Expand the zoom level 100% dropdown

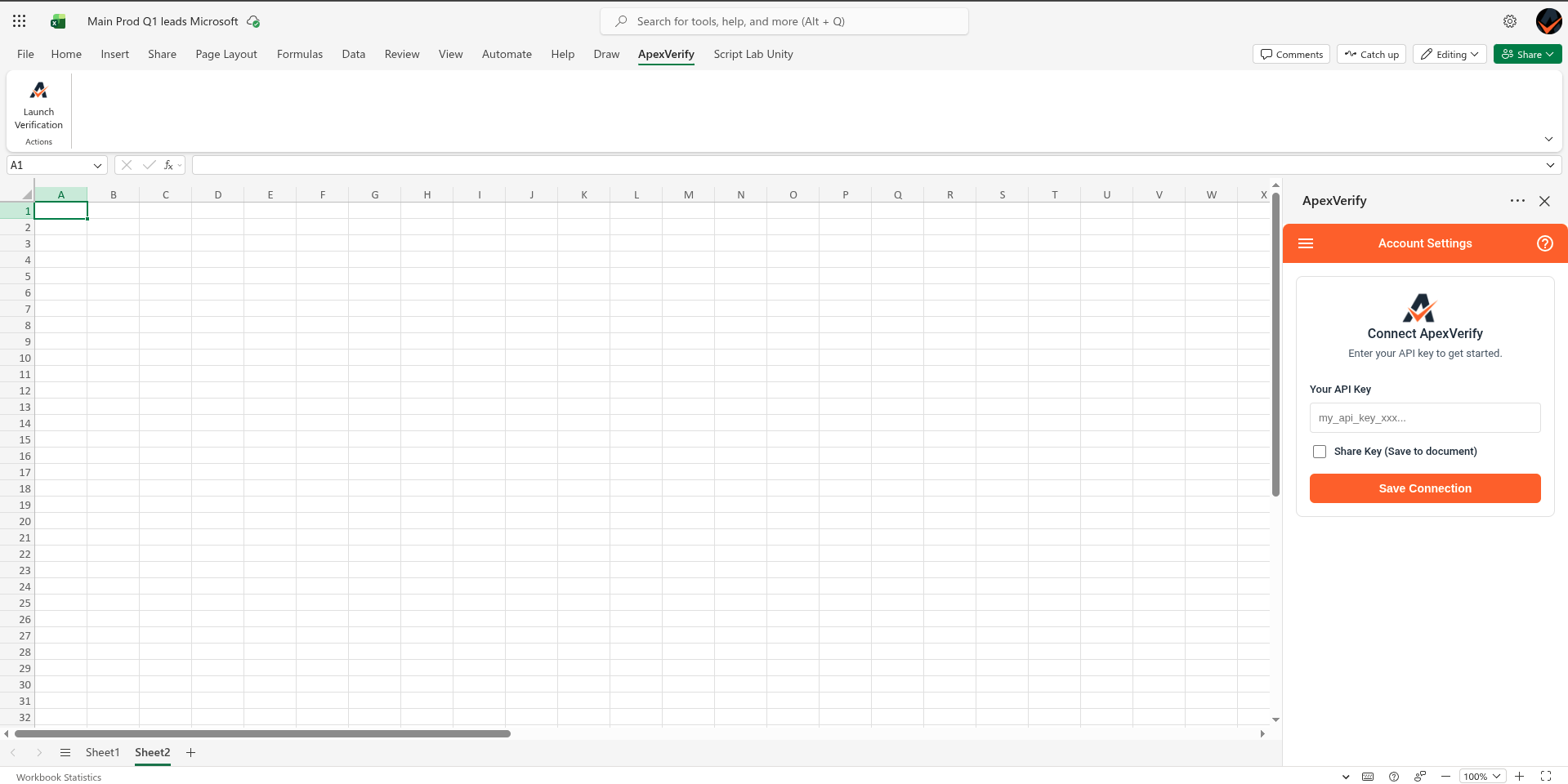click(1481, 777)
